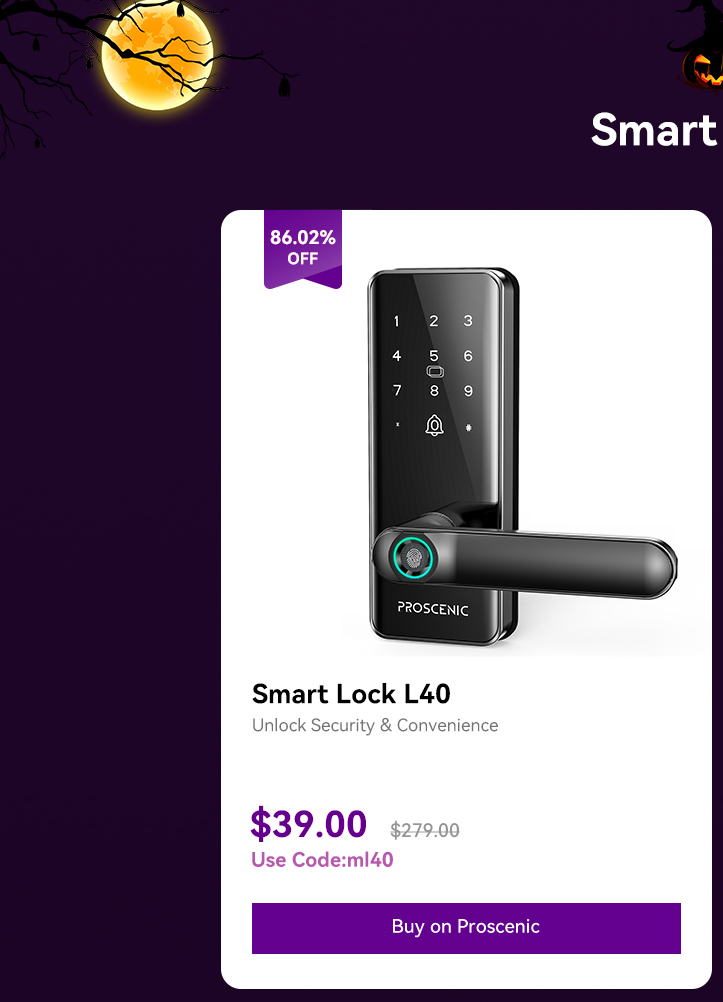Open the Smart Lock L40 product title

351,694
